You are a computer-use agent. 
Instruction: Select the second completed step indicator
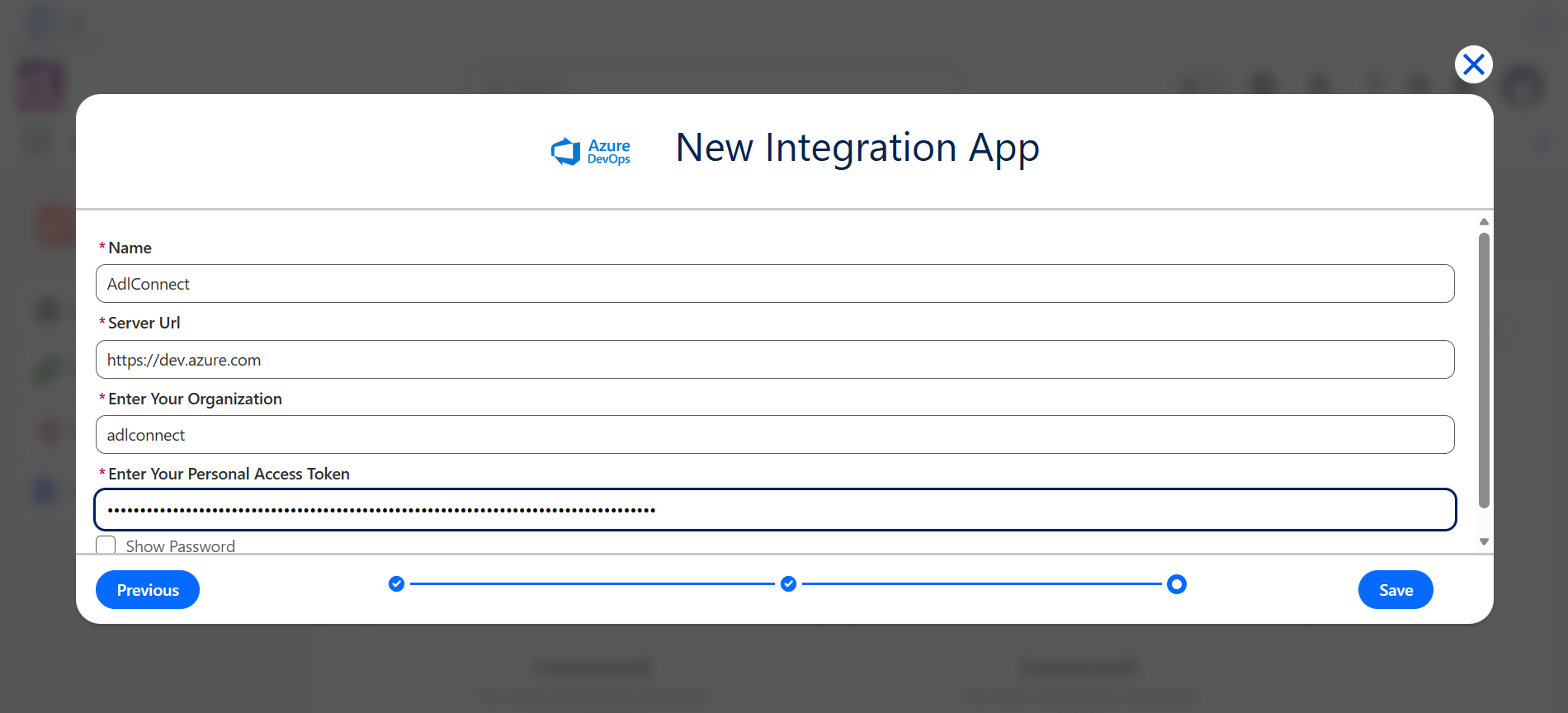[x=789, y=584]
